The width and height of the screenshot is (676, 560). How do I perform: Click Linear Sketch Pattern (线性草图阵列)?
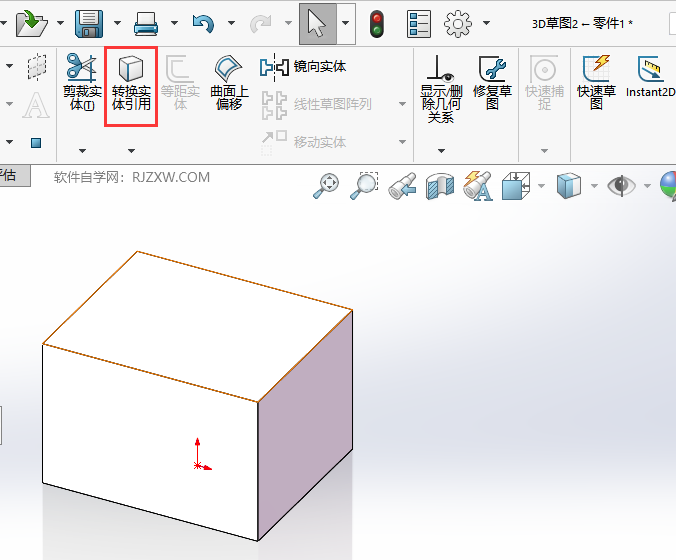coord(317,104)
